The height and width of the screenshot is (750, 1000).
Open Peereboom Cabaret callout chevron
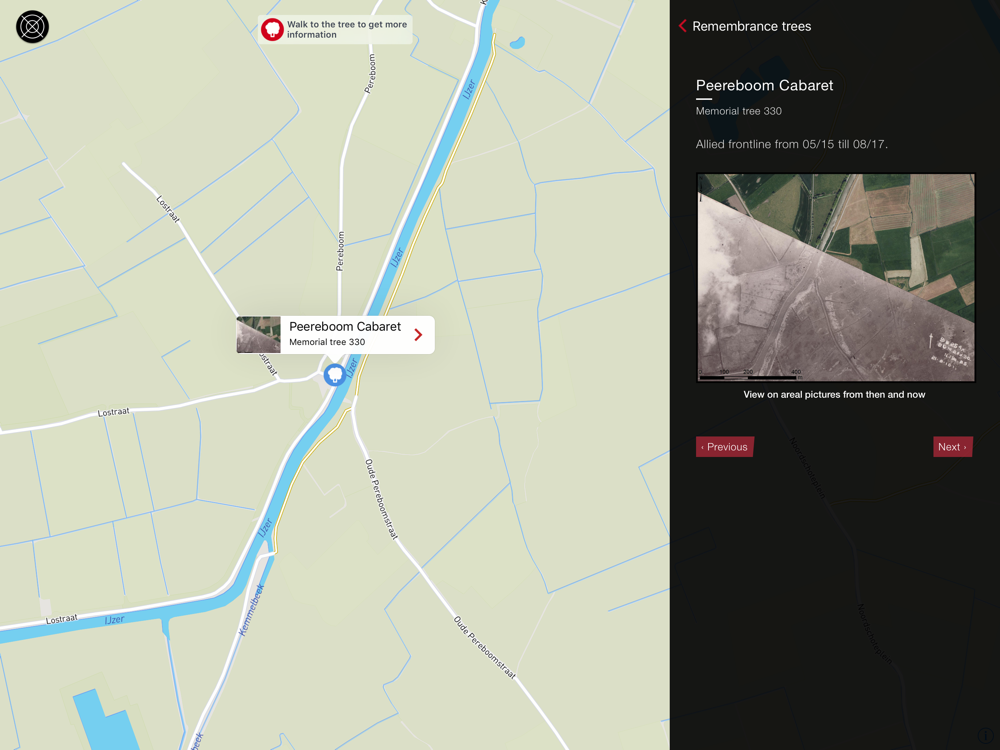coord(418,335)
